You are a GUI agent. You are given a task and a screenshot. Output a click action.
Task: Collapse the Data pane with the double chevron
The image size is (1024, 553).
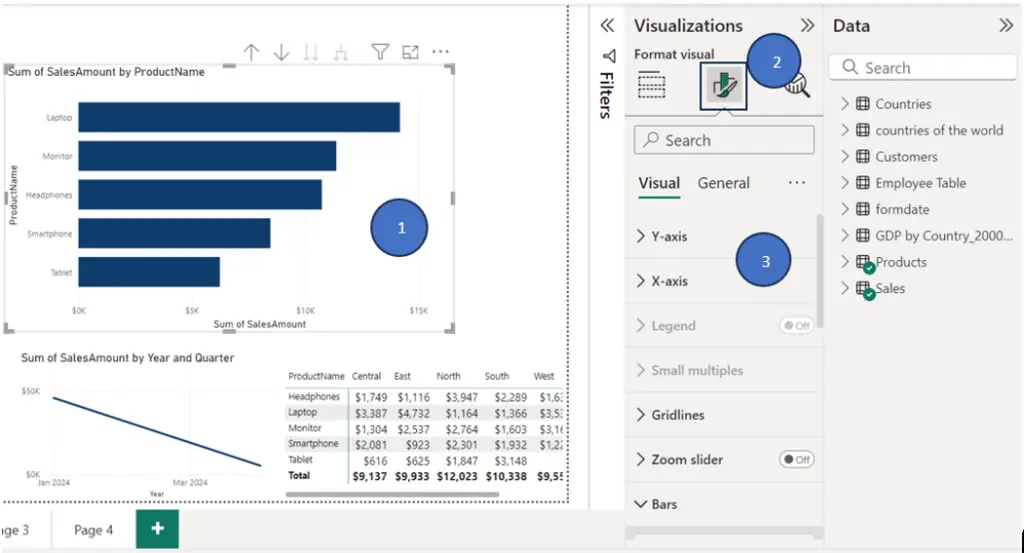tap(1006, 26)
